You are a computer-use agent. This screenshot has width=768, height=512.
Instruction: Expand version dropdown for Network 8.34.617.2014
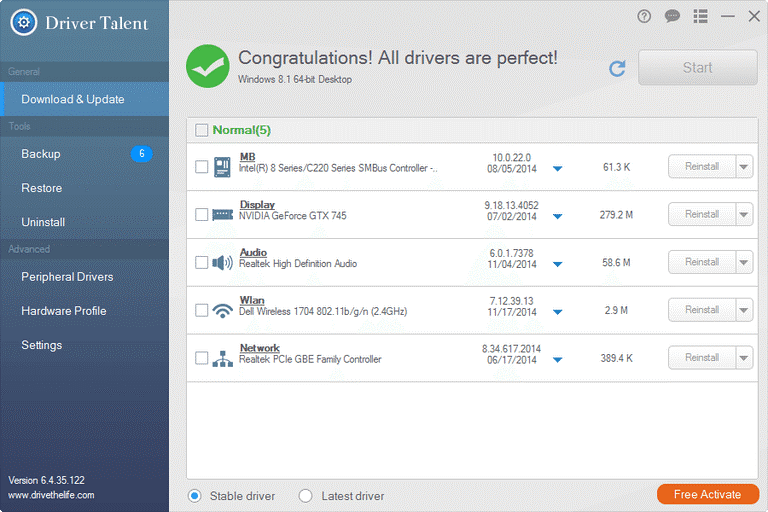557,360
